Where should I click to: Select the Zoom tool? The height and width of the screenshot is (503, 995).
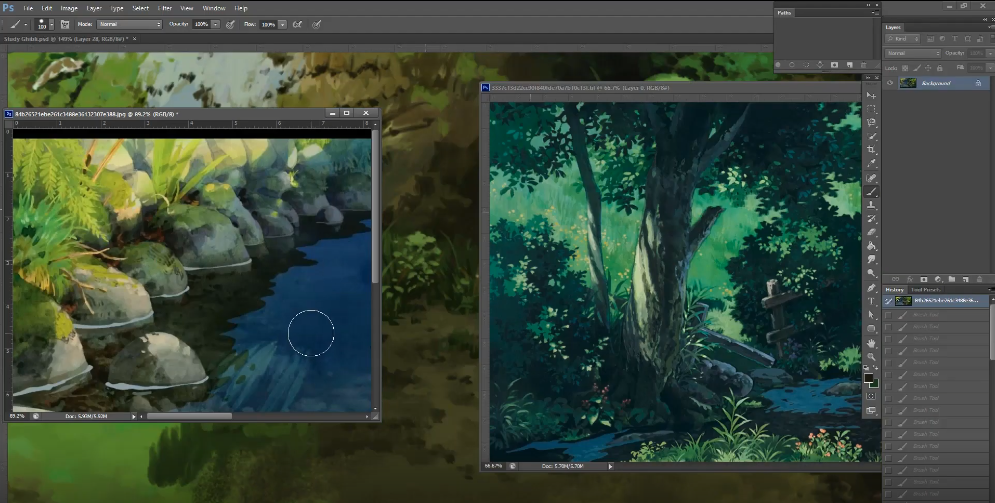click(872, 356)
